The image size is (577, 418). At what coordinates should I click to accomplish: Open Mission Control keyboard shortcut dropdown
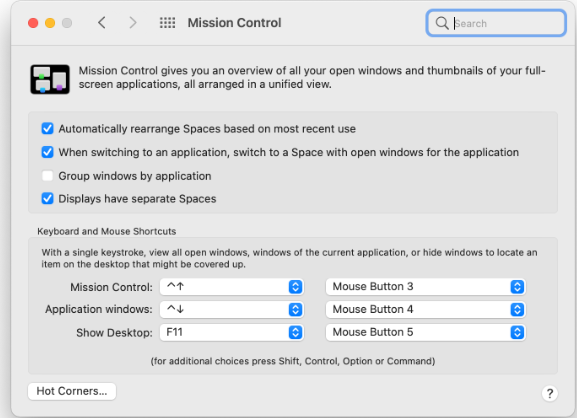(232, 287)
